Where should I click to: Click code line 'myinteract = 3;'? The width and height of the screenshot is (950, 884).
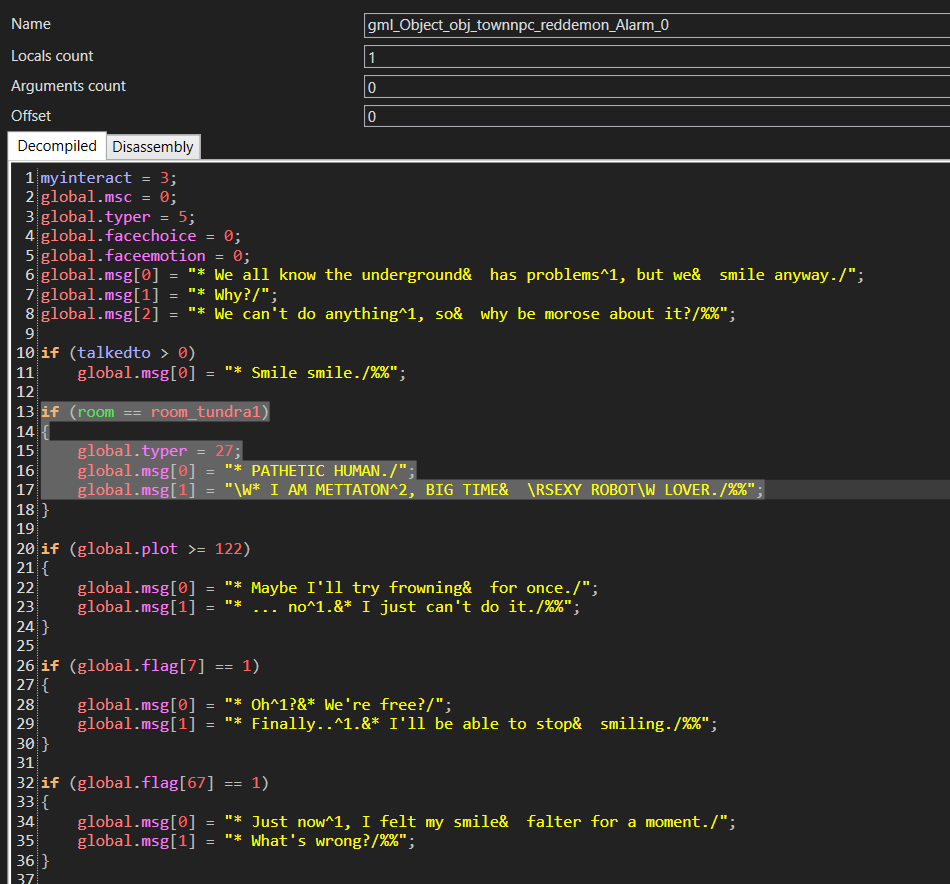tap(108, 178)
